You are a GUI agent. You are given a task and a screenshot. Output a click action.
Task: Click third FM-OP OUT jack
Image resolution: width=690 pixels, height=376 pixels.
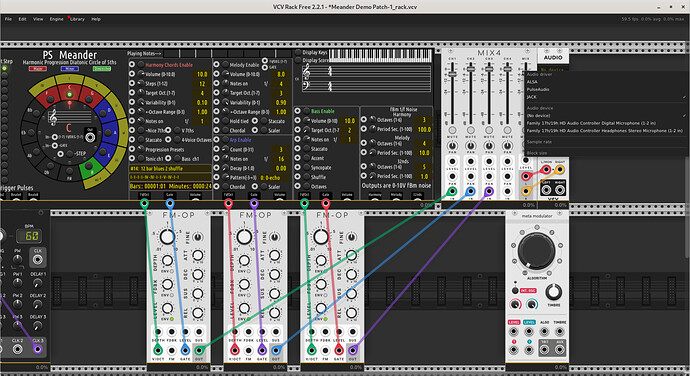352,350
